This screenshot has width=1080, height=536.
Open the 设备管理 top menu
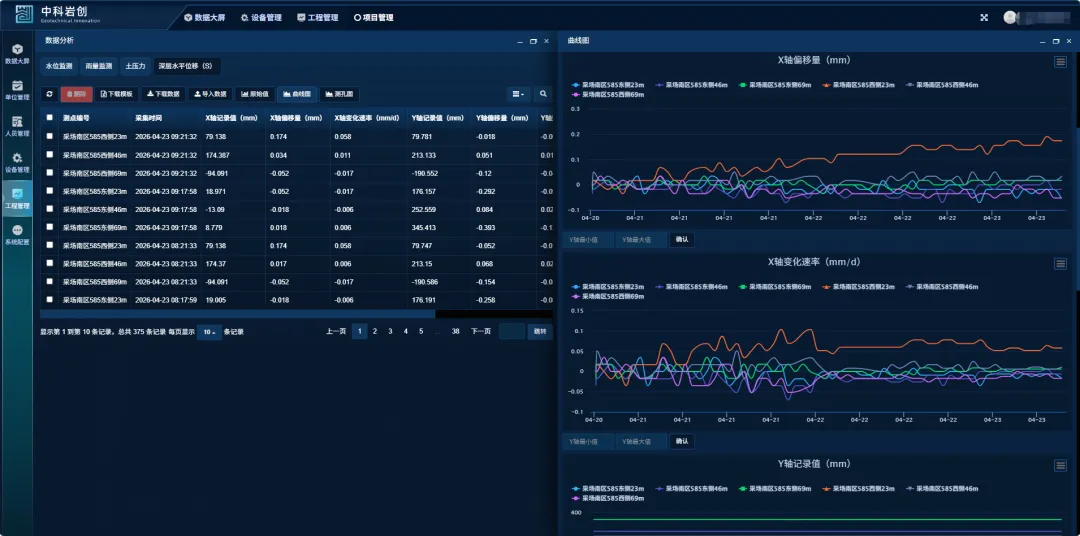261,17
